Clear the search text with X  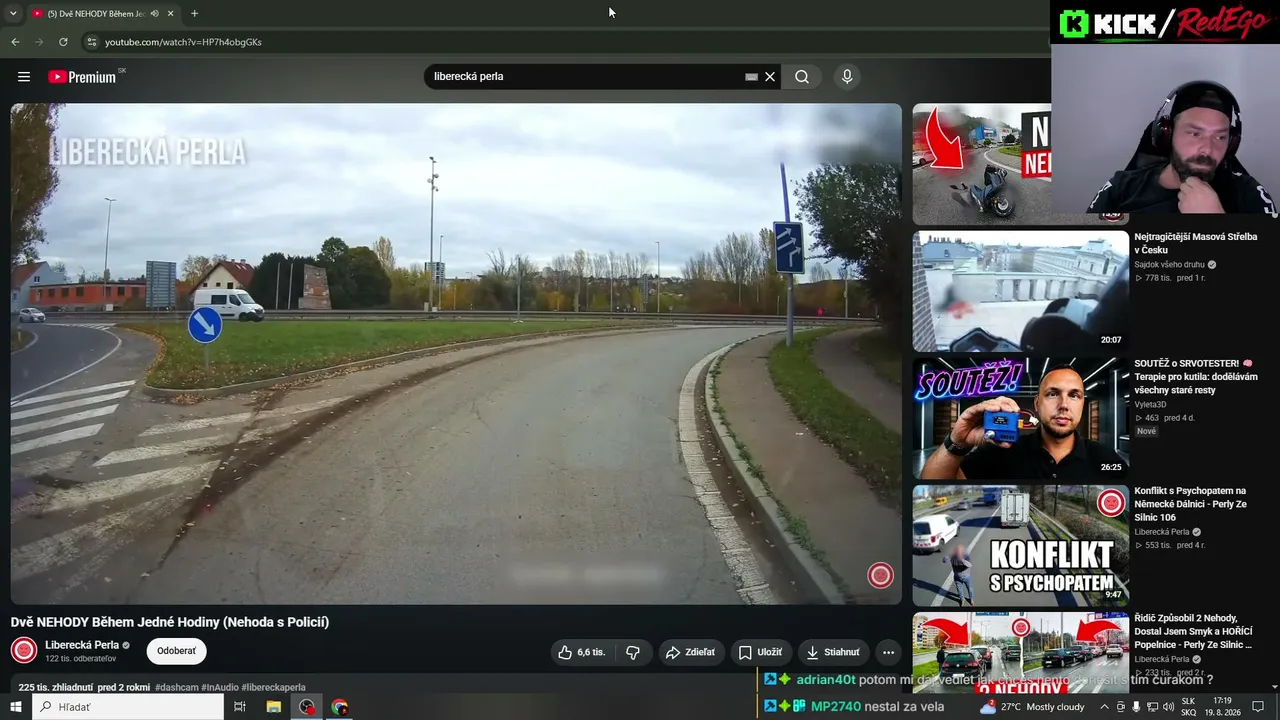pyautogui.click(x=770, y=77)
